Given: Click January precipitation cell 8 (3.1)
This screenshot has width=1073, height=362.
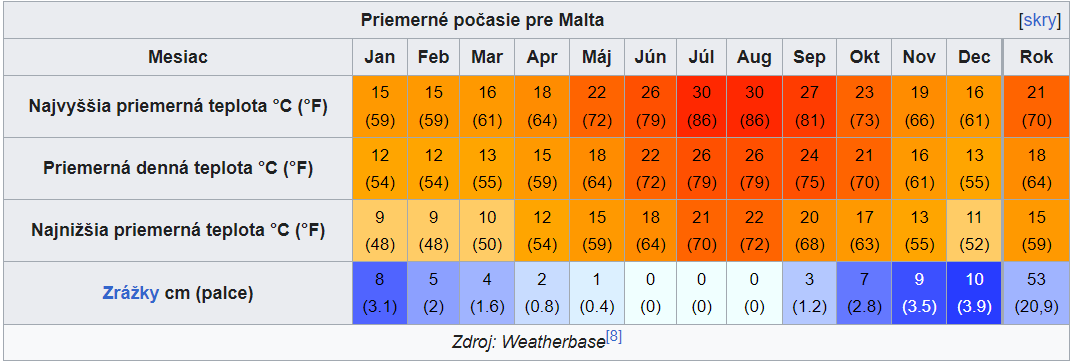Looking at the screenshot, I should (x=380, y=293).
